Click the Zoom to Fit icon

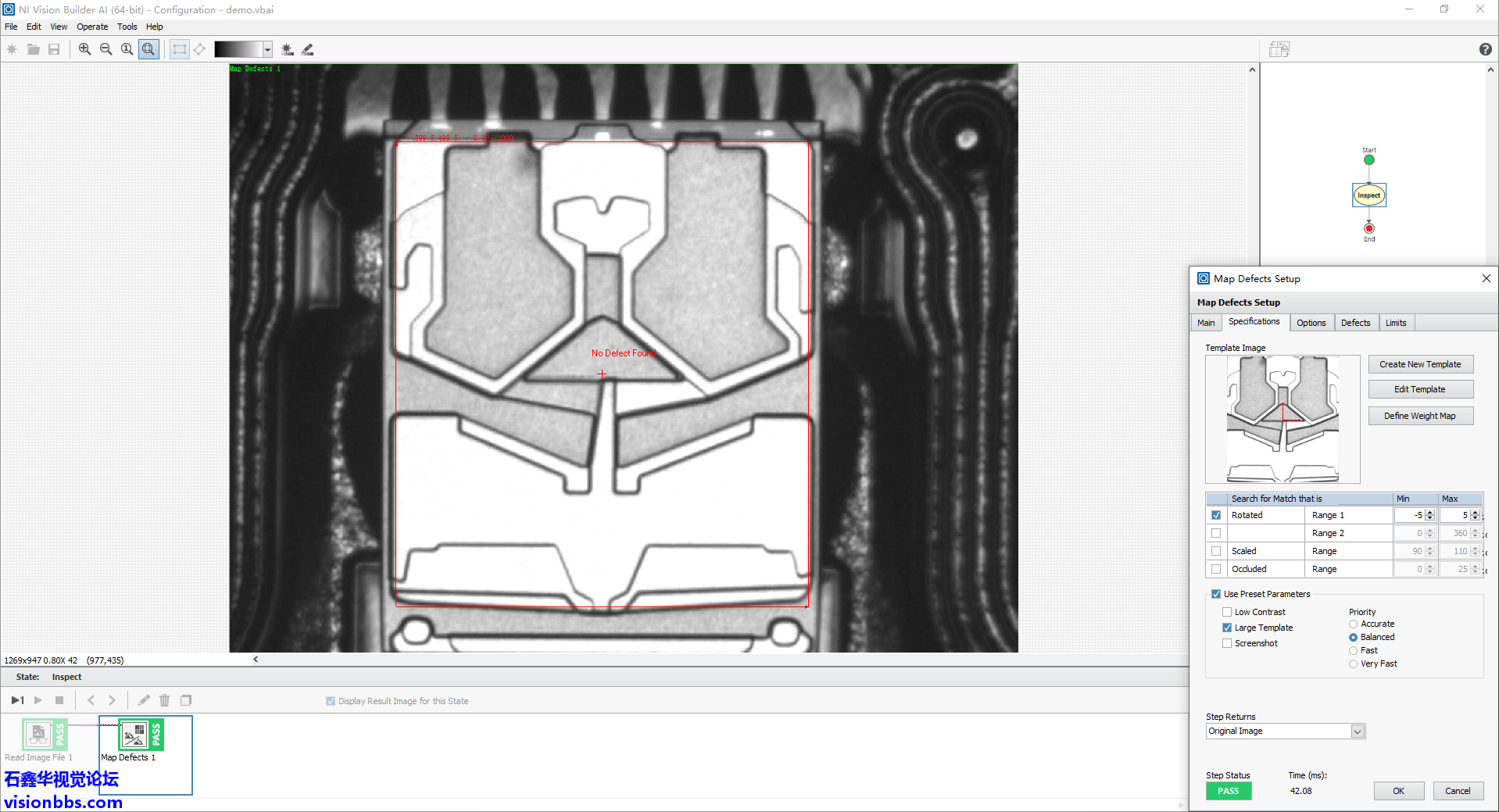(x=148, y=49)
